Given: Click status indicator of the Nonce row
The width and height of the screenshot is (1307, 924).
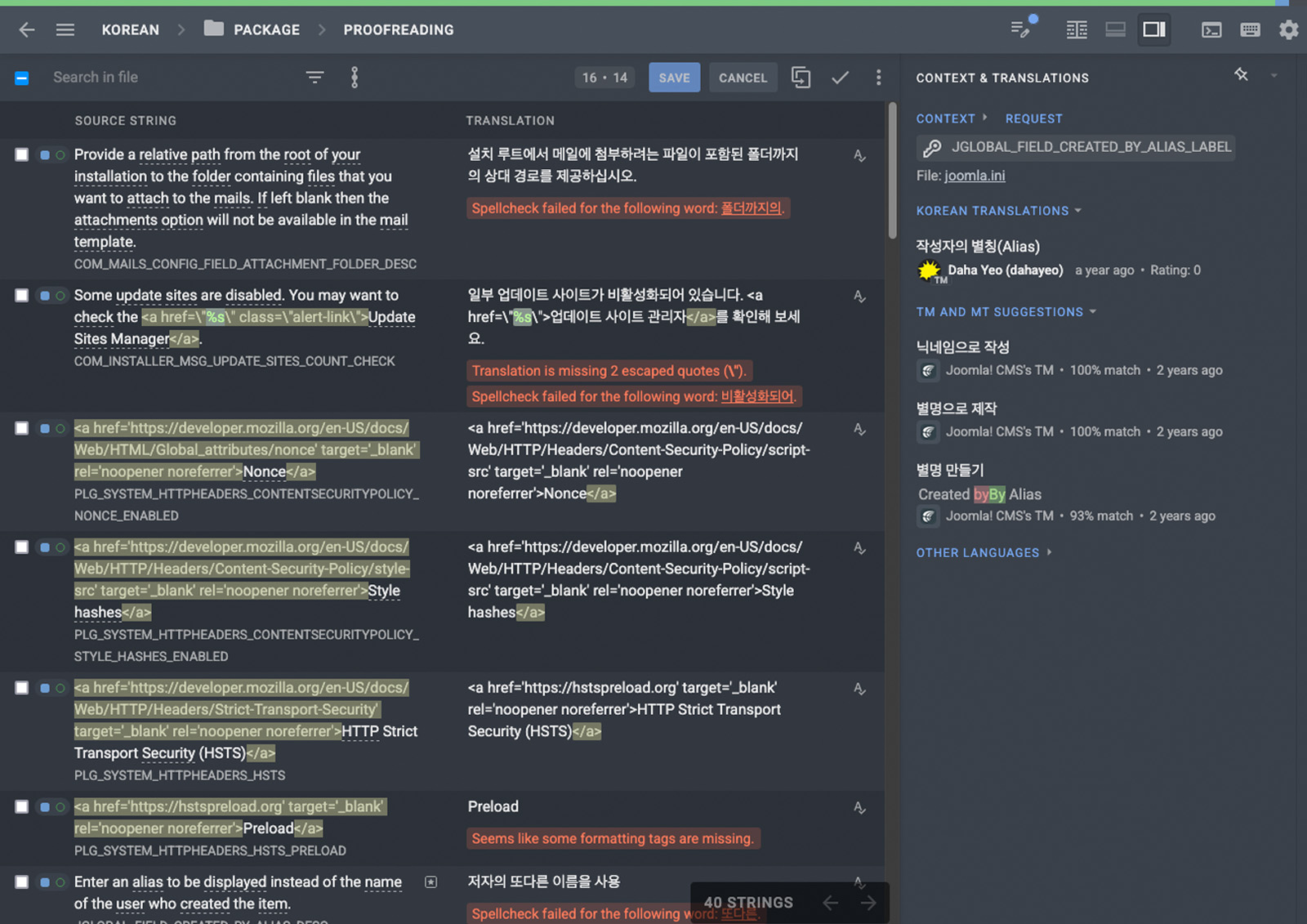Looking at the screenshot, I should click(x=52, y=428).
